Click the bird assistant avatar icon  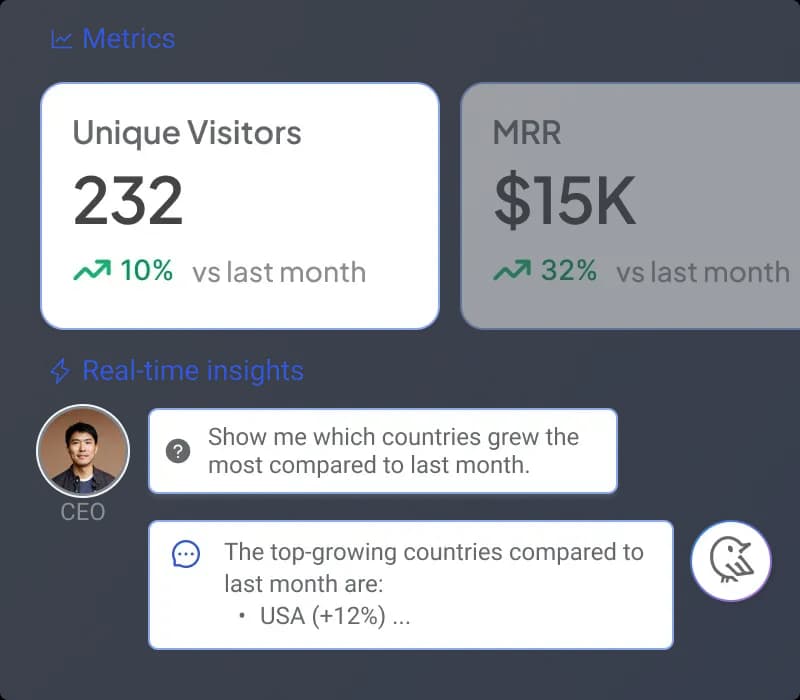click(x=731, y=561)
